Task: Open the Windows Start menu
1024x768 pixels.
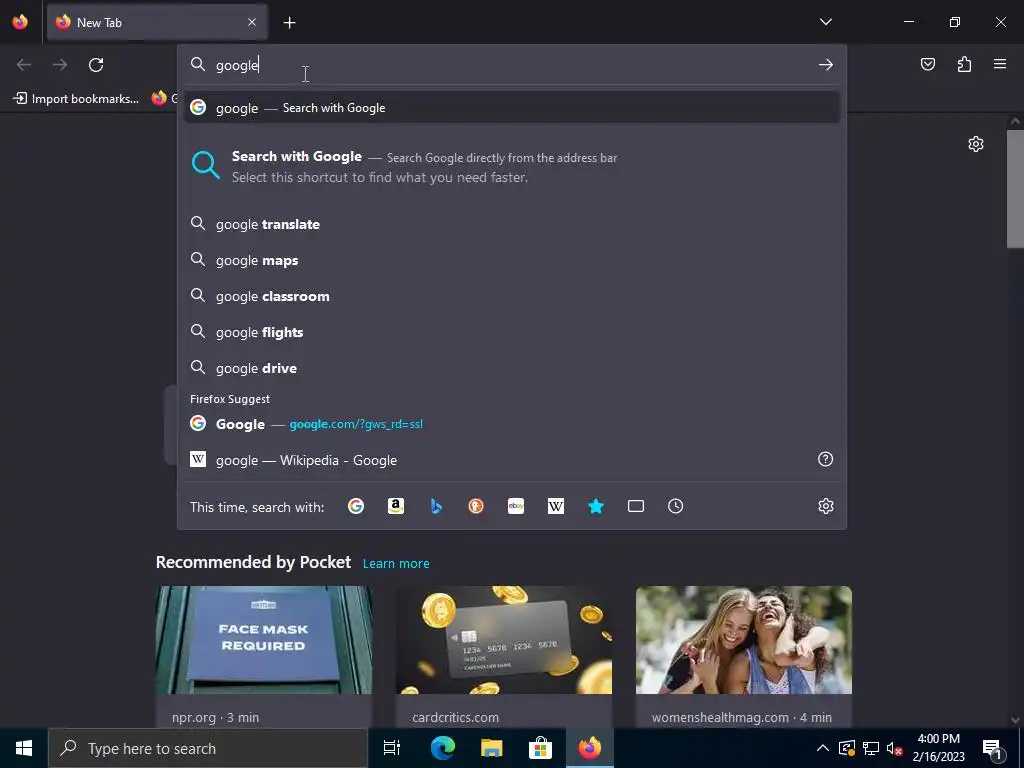Action: click(24, 748)
